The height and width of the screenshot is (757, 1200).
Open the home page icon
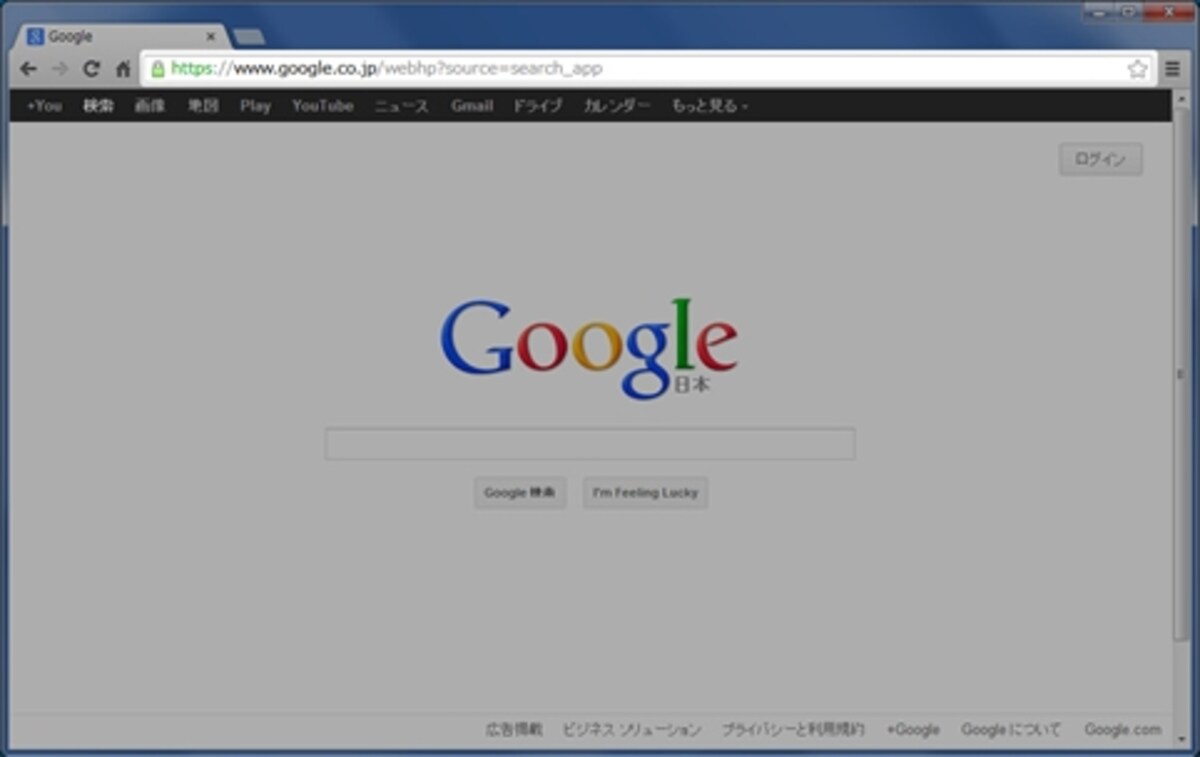(123, 69)
